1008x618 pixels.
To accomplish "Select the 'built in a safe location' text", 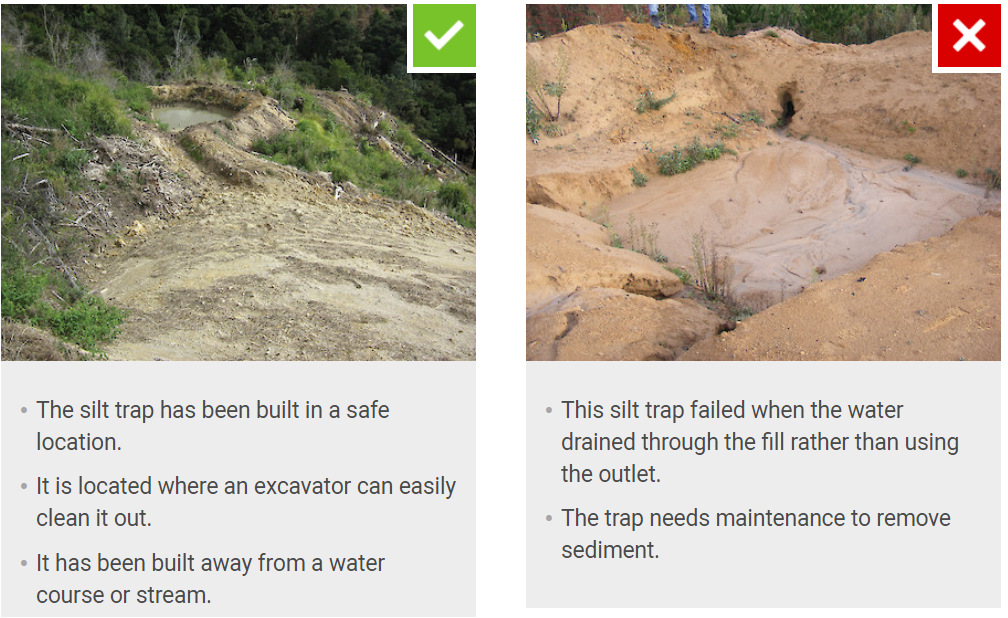I will [x=213, y=426].
